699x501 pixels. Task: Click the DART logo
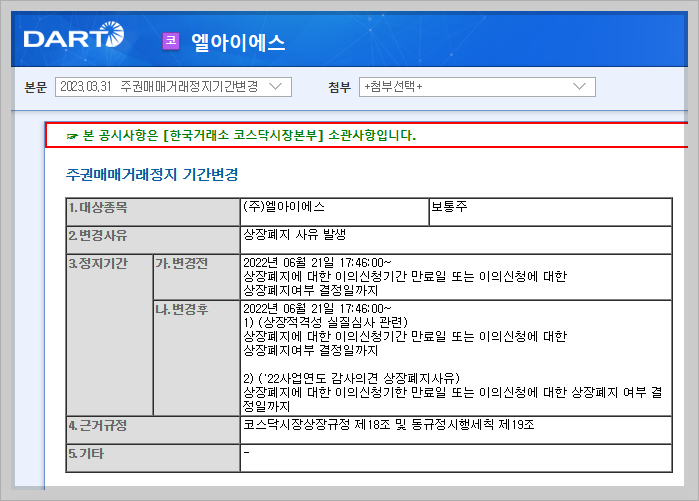74,35
